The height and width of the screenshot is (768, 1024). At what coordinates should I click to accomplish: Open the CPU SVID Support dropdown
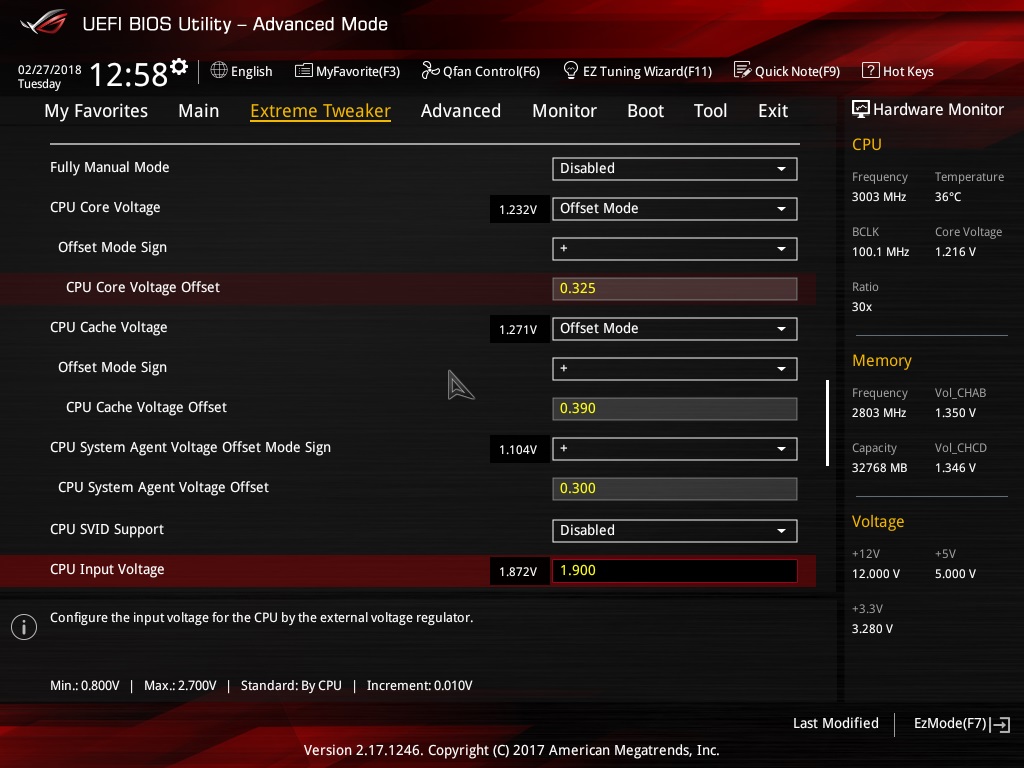tap(675, 530)
